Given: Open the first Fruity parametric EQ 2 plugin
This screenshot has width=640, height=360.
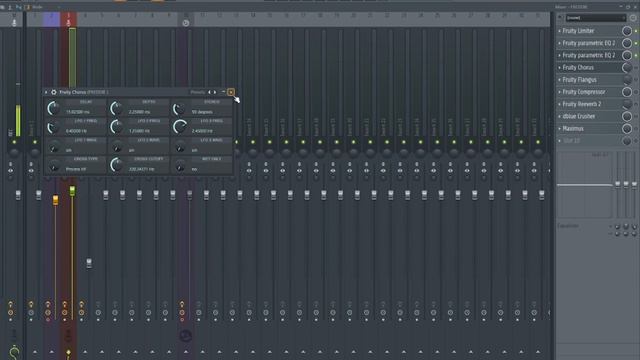Looking at the screenshot, I should click(589, 43).
